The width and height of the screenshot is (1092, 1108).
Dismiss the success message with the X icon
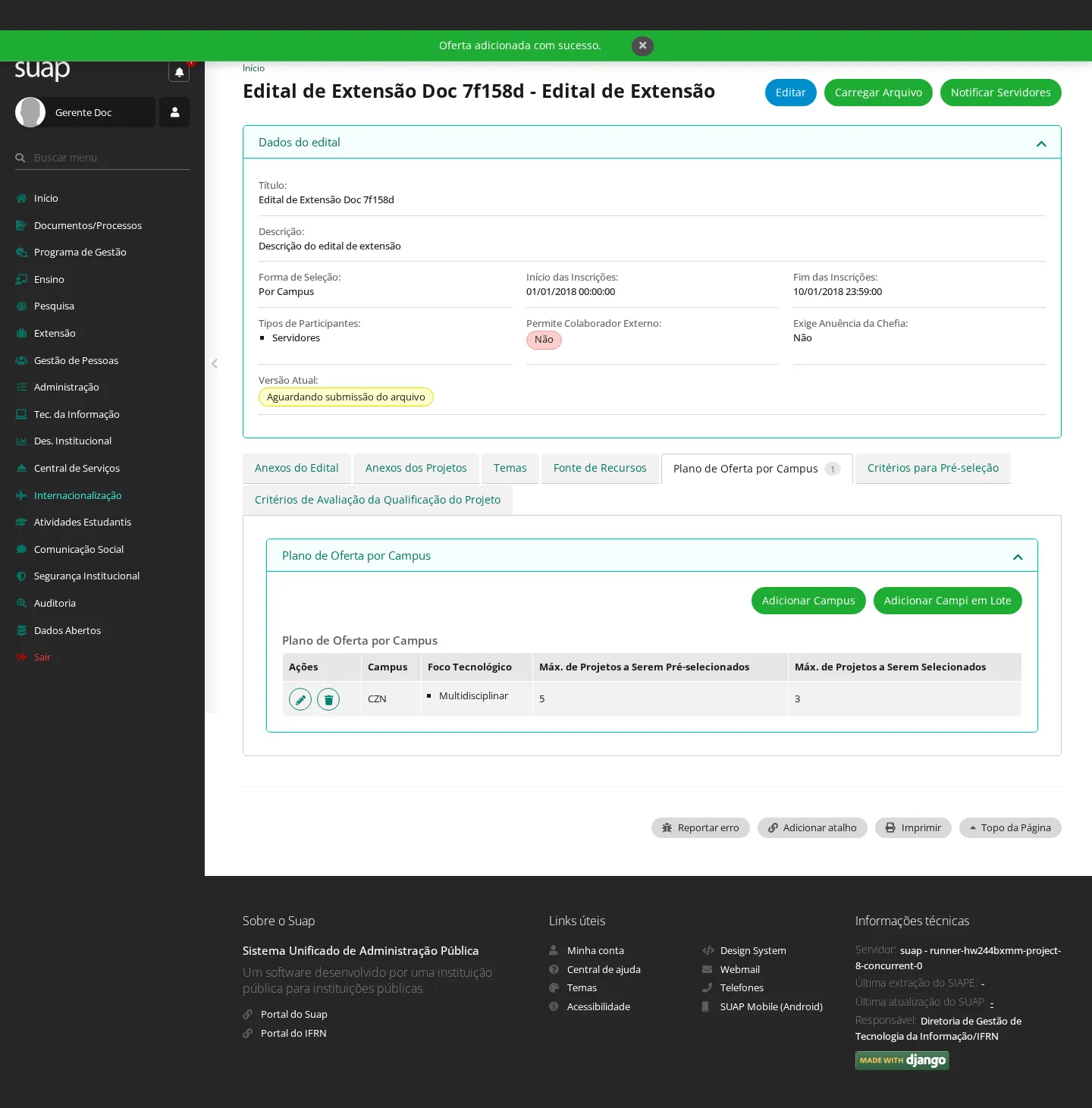(x=642, y=46)
